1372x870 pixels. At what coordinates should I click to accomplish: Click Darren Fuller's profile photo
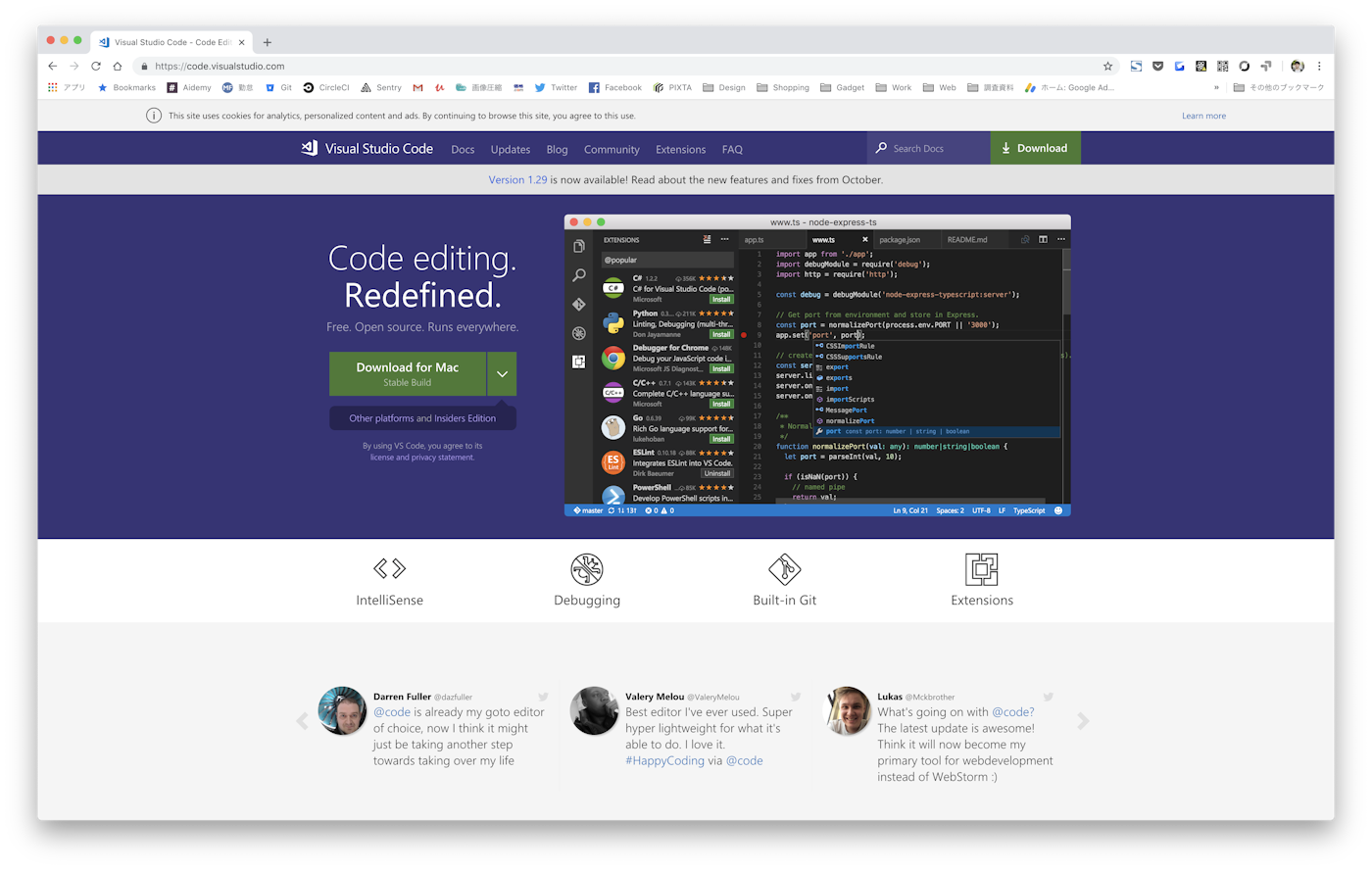(343, 710)
